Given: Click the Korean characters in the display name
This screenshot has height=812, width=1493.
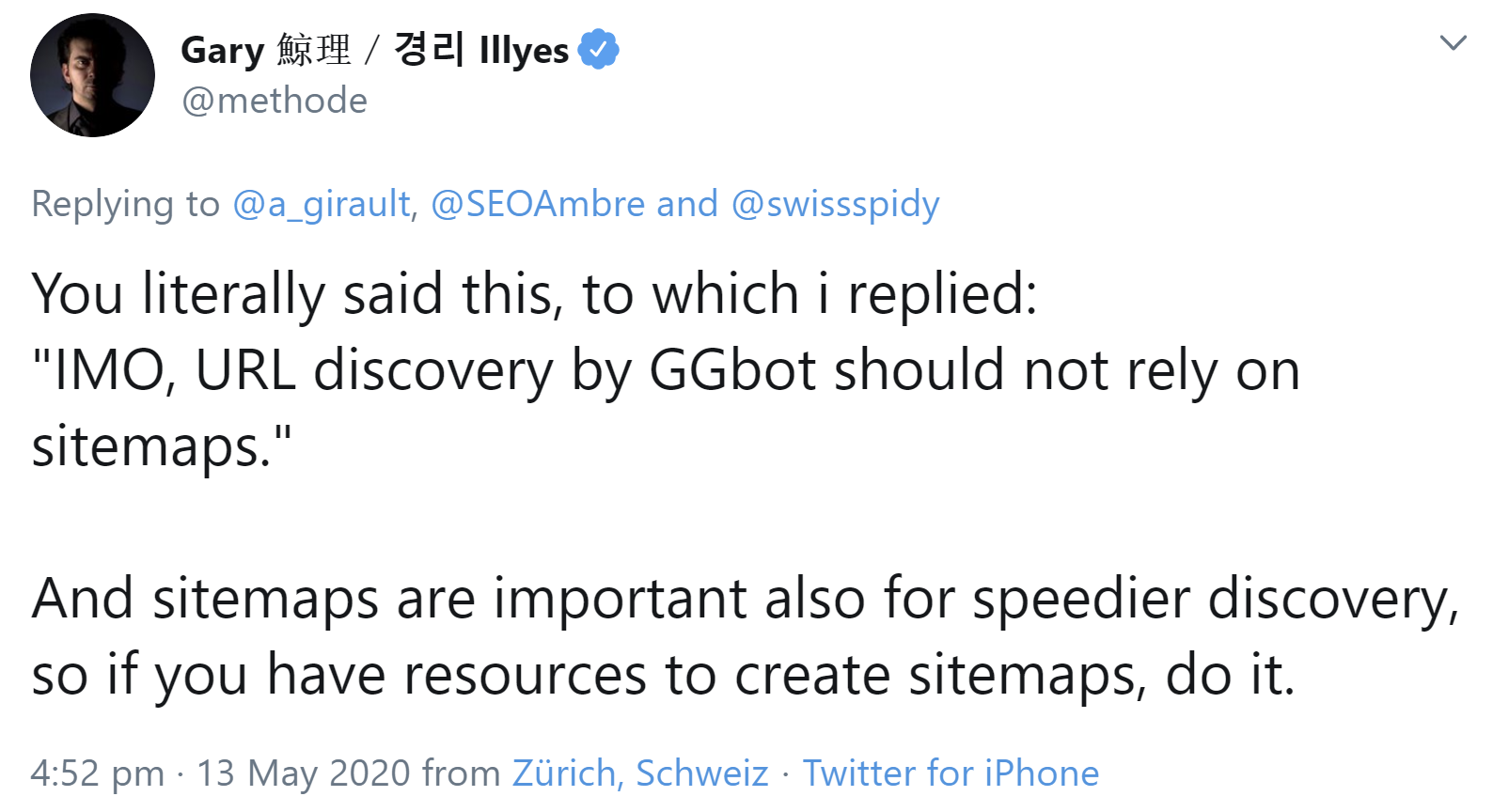Looking at the screenshot, I should click(429, 49).
